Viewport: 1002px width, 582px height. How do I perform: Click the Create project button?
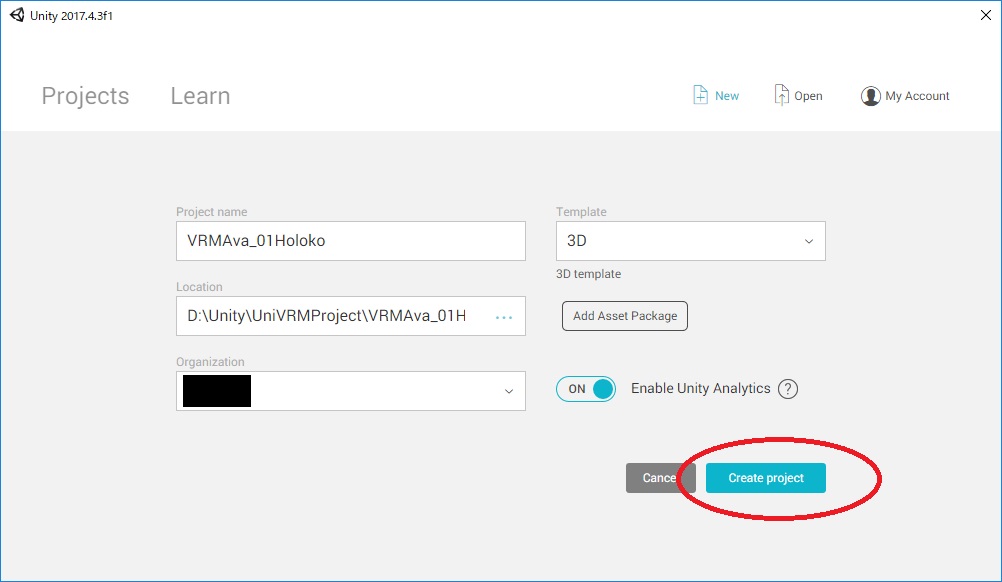[x=766, y=478]
